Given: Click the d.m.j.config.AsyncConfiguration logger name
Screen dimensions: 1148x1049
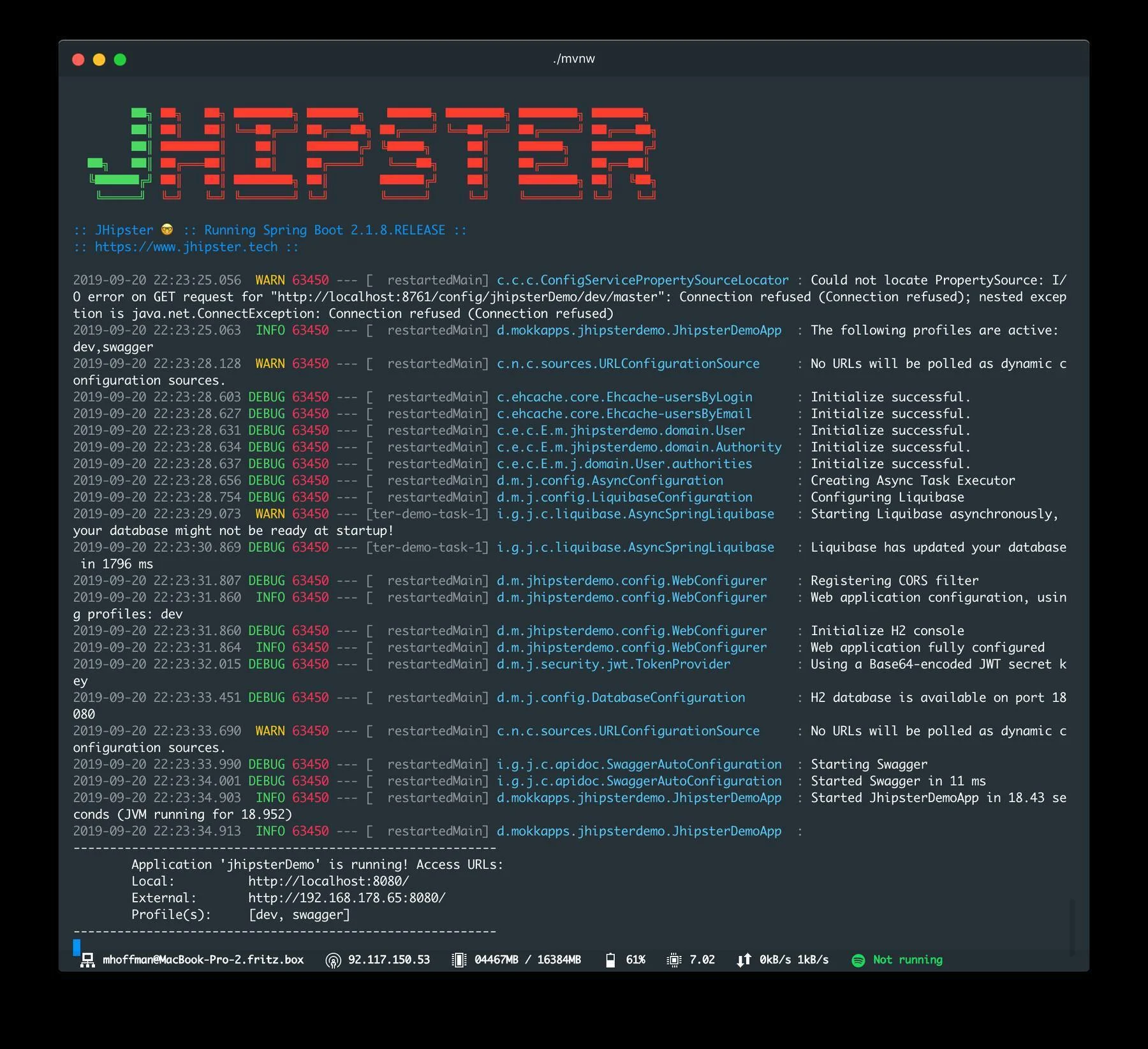Looking at the screenshot, I should 610,480.
